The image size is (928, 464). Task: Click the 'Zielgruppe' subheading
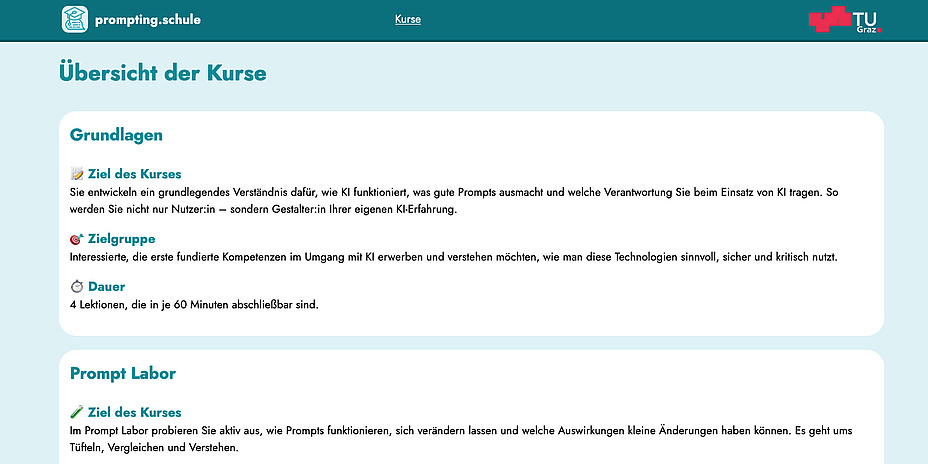(121, 240)
